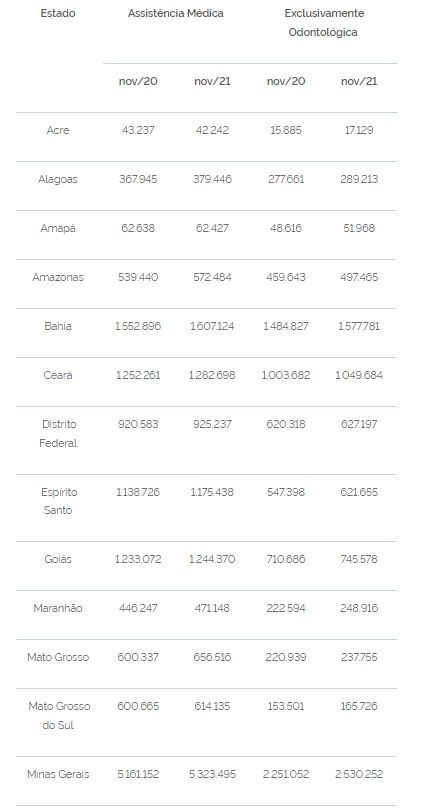Select the Distrito Federal row label
441x809 pixels.
click(x=58, y=434)
